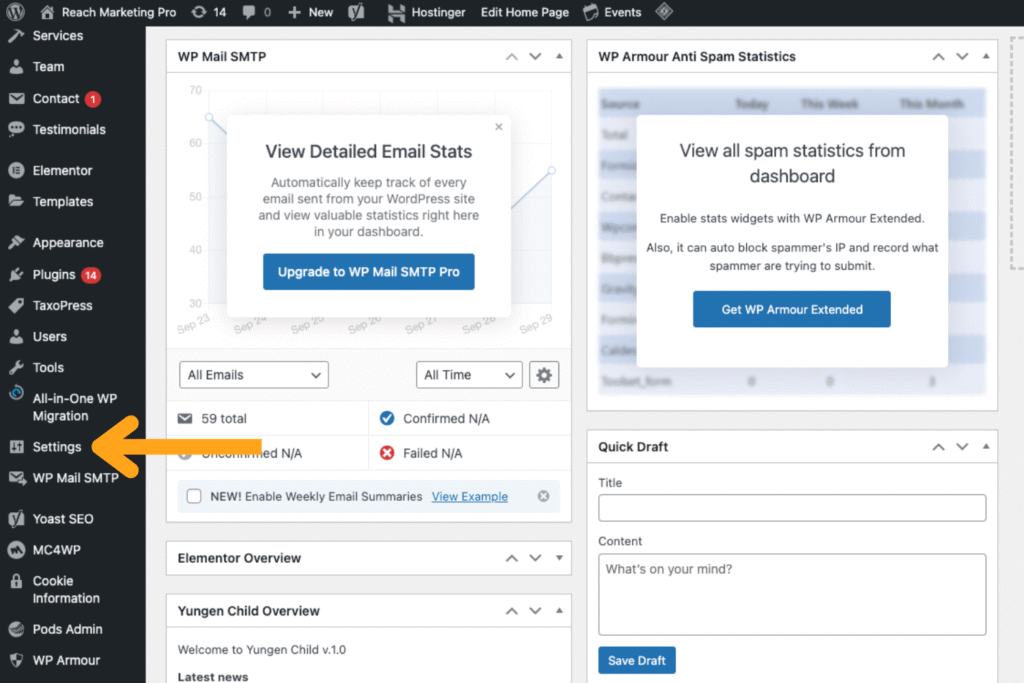
Task: Click the Cookie Information lock icon
Action: (x=16, y=581)
